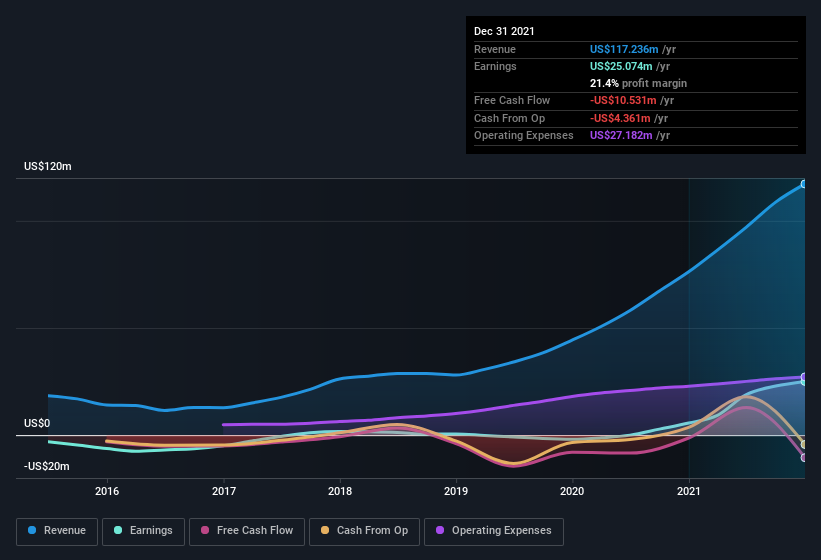Click the Revenue label in tooltip

tap(495, 49)
